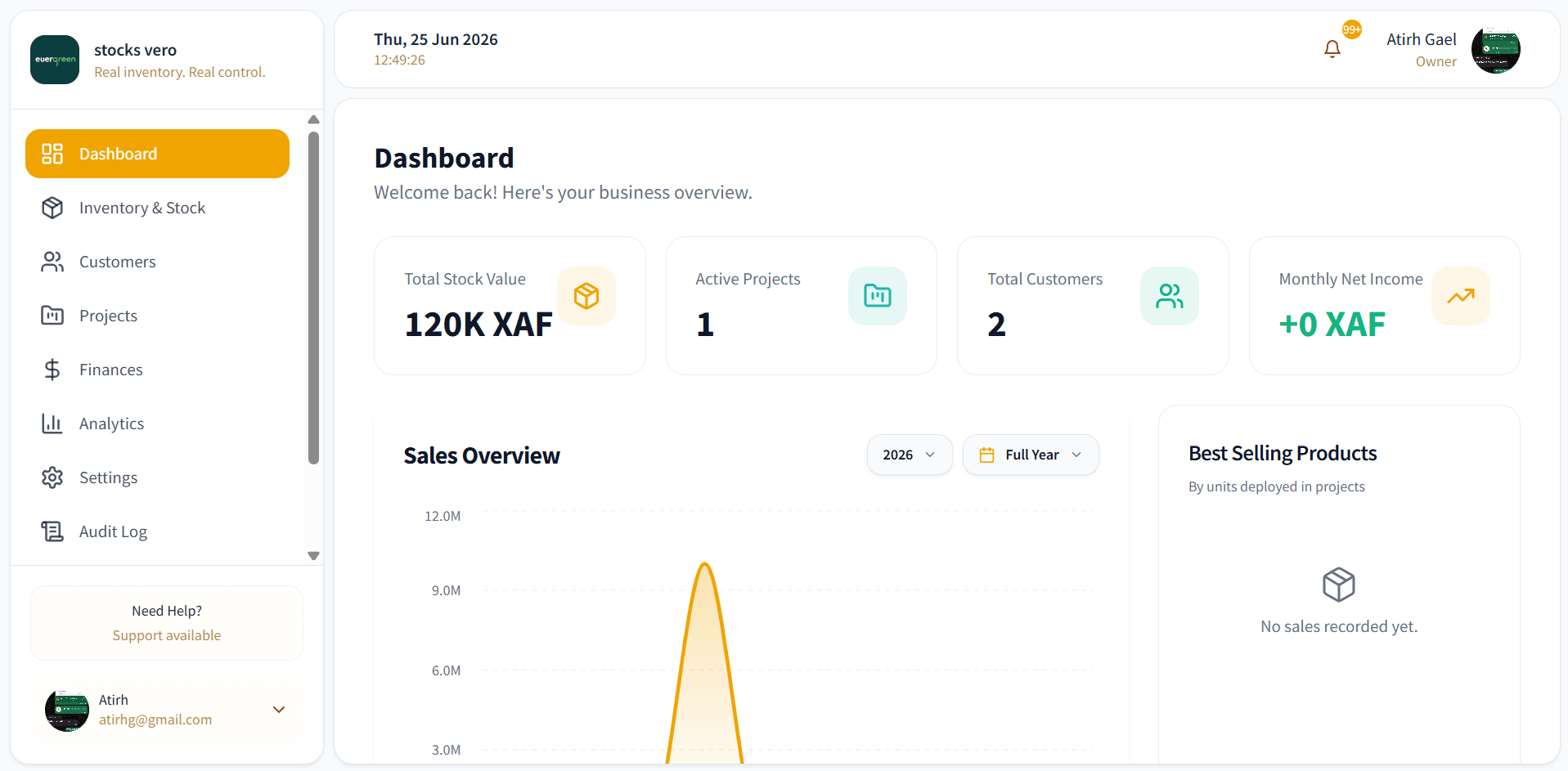Click the stocks vero app title
Screen dimensions: 1568x771
[x=135, y=50]
